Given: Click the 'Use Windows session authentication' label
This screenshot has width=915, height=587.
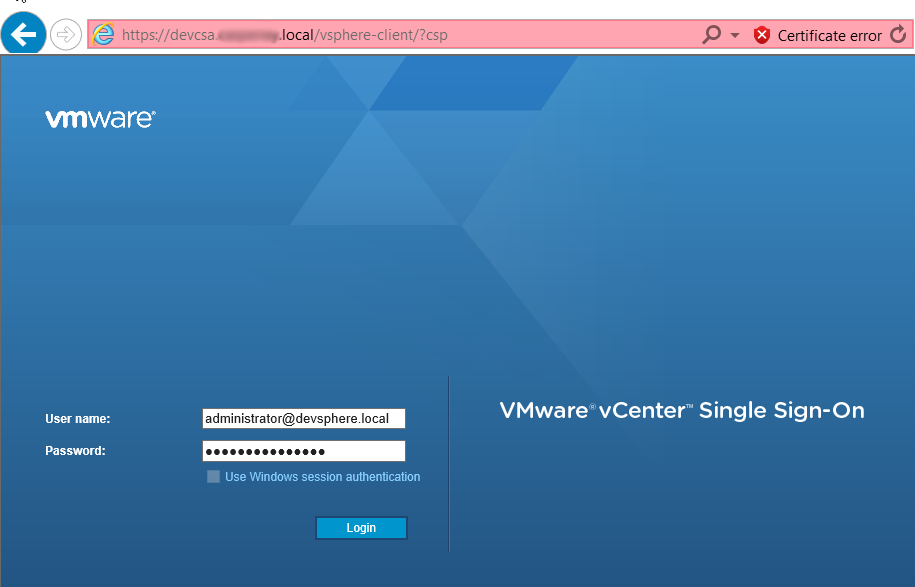Looking at the screenshot, I should [x=322, y=477].
